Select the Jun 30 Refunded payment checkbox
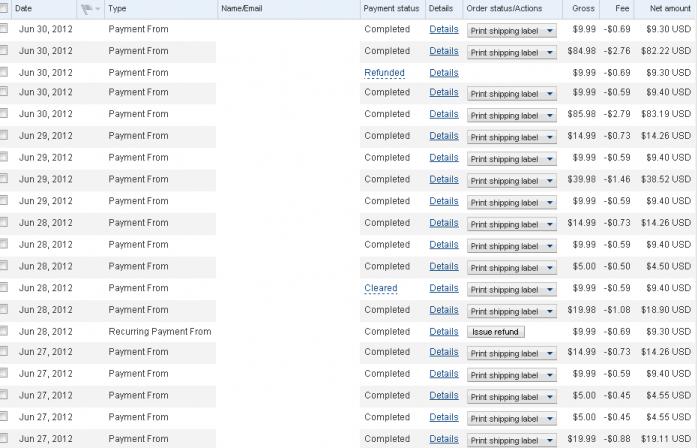Image resolution: width=698 pixels, height=448 pixels. 4,72
